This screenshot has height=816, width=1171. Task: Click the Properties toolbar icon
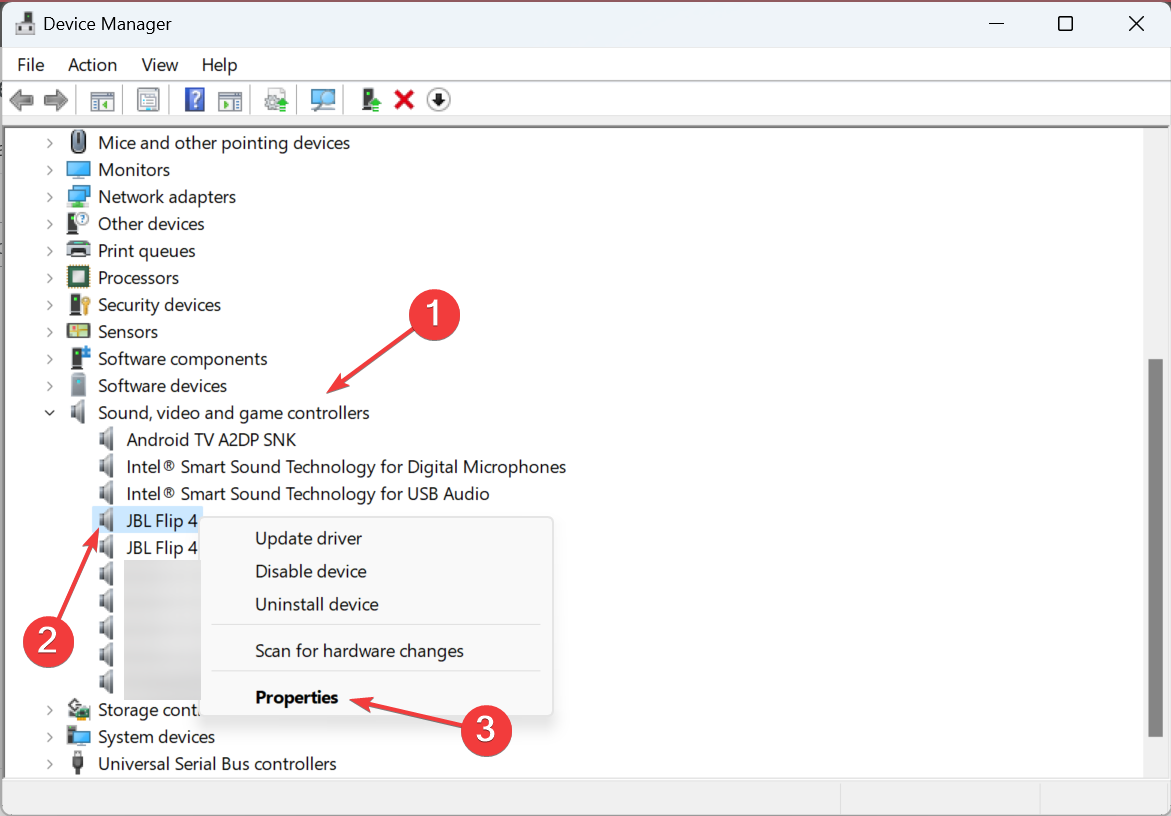pos(149,100)
